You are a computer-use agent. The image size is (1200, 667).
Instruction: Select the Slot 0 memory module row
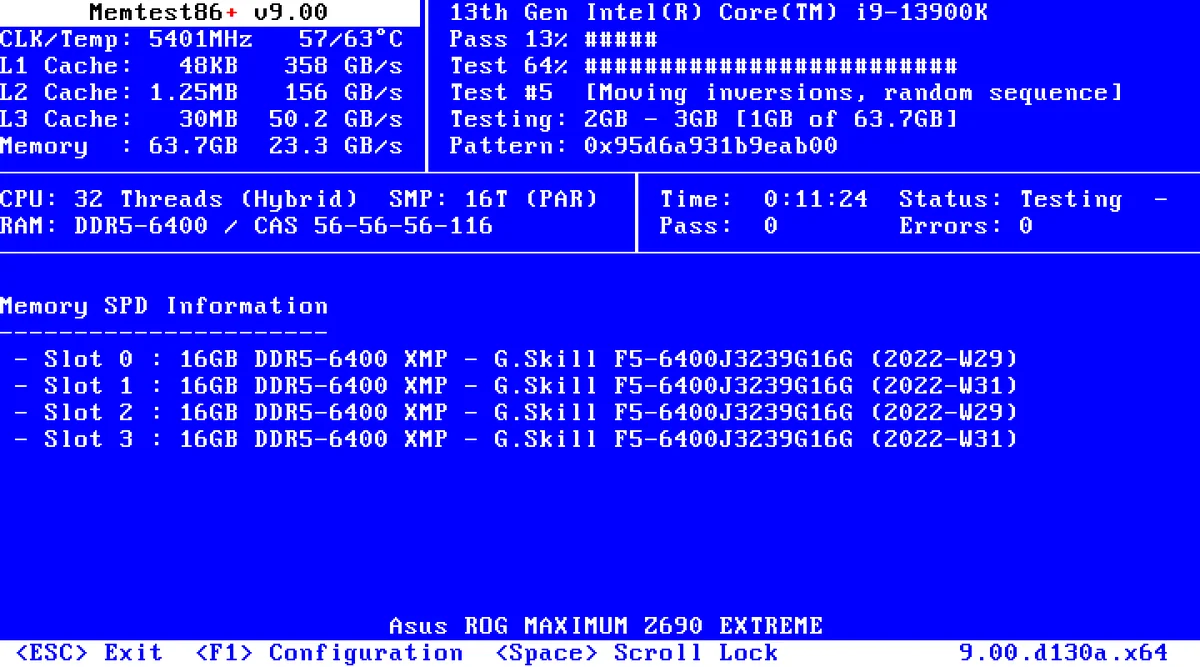[516, 358]
